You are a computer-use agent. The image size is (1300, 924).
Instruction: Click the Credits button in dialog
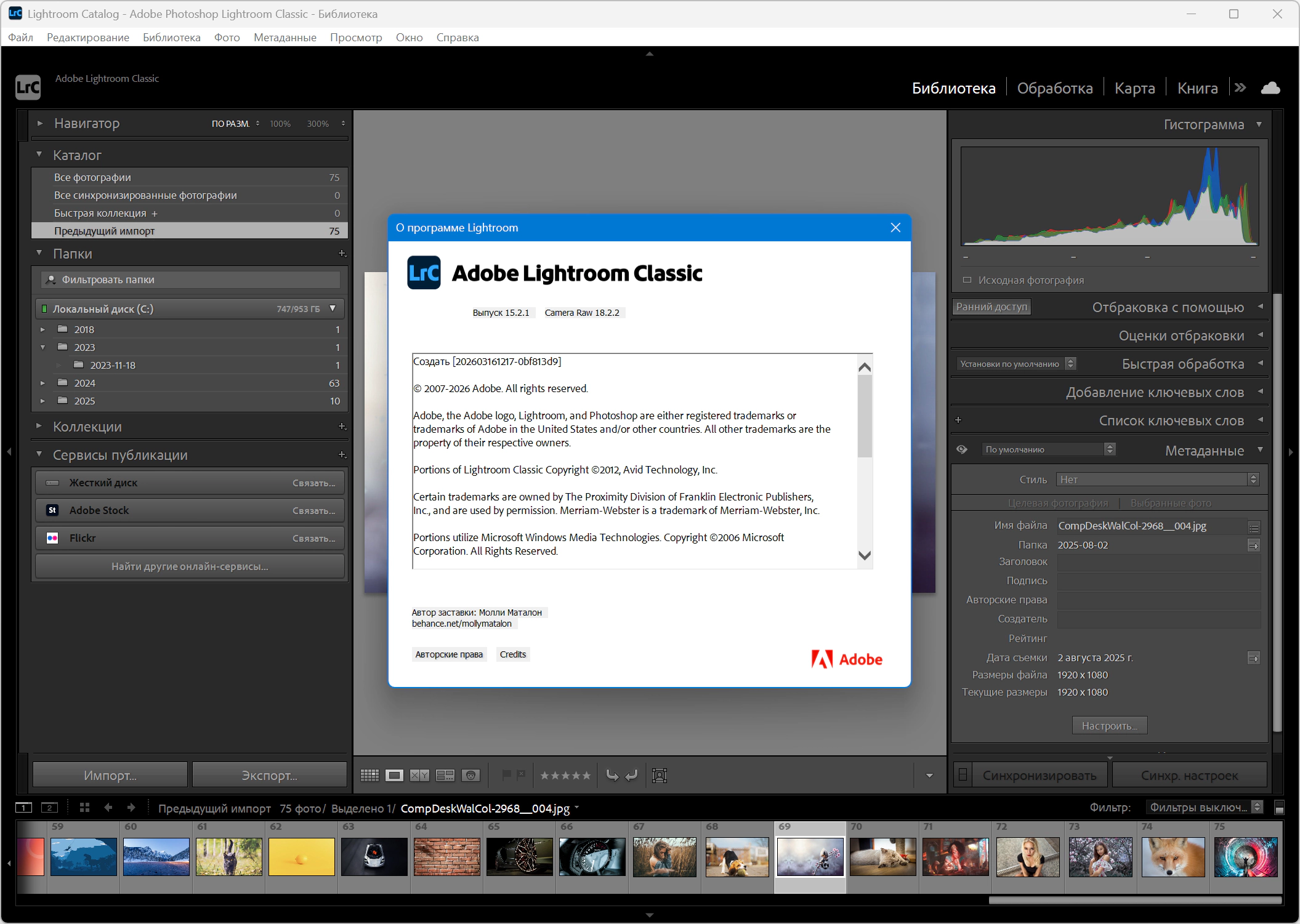512,654
